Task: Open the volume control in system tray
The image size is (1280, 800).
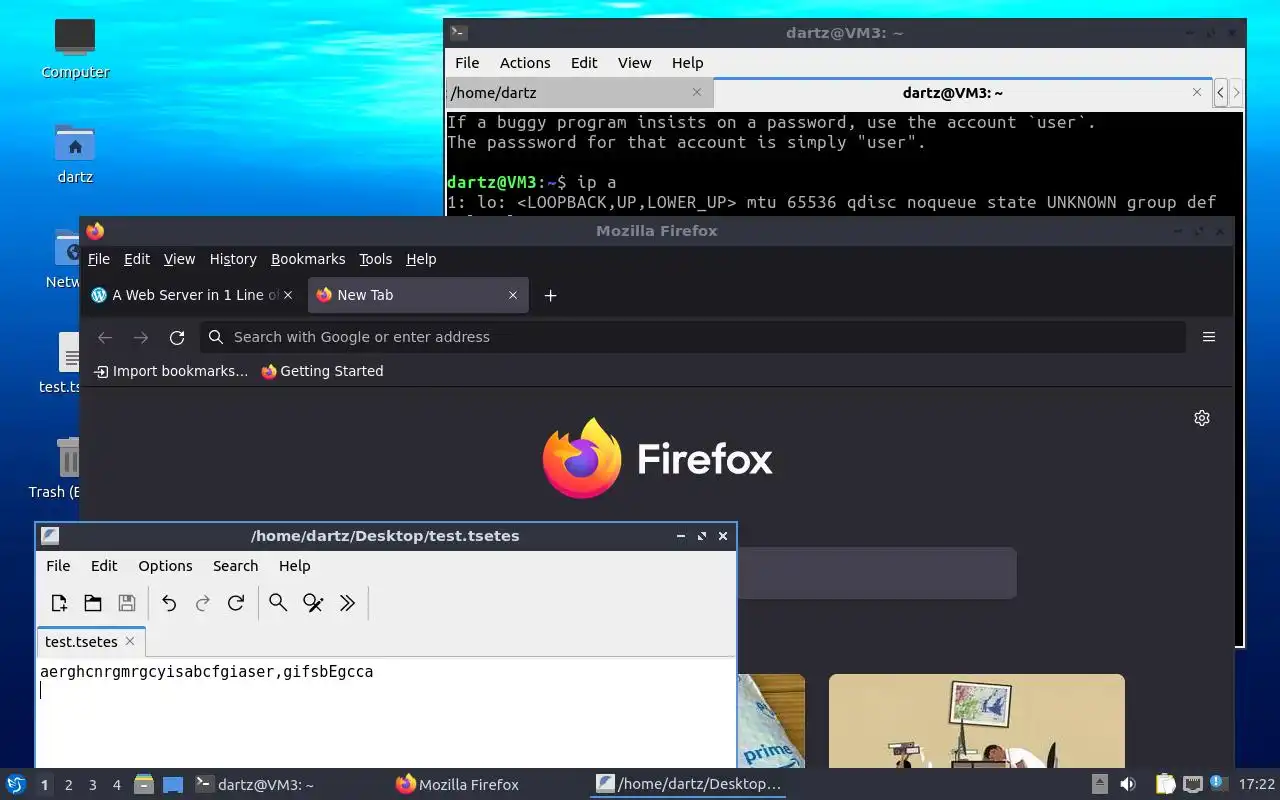Action: (x=1127, y=785)
